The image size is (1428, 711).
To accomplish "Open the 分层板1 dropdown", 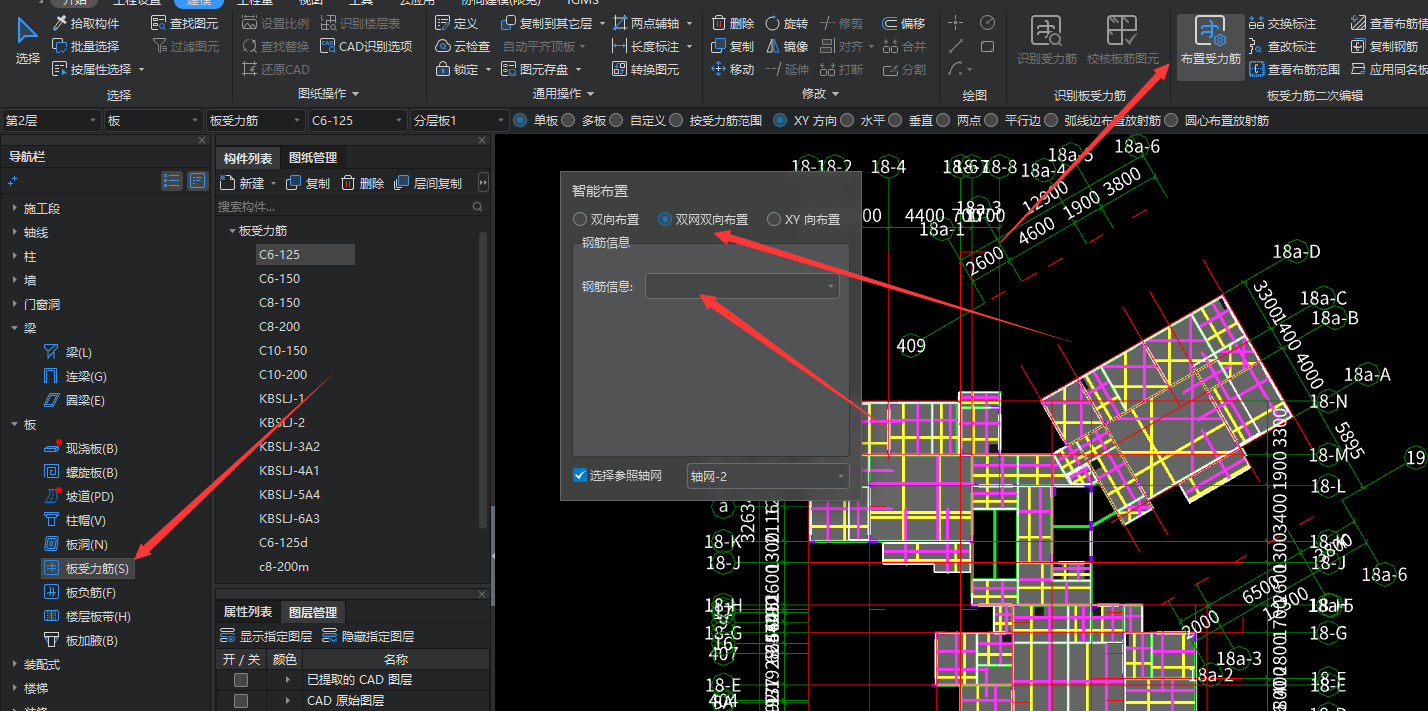I will pyautogui.click(x=459, y=120).
